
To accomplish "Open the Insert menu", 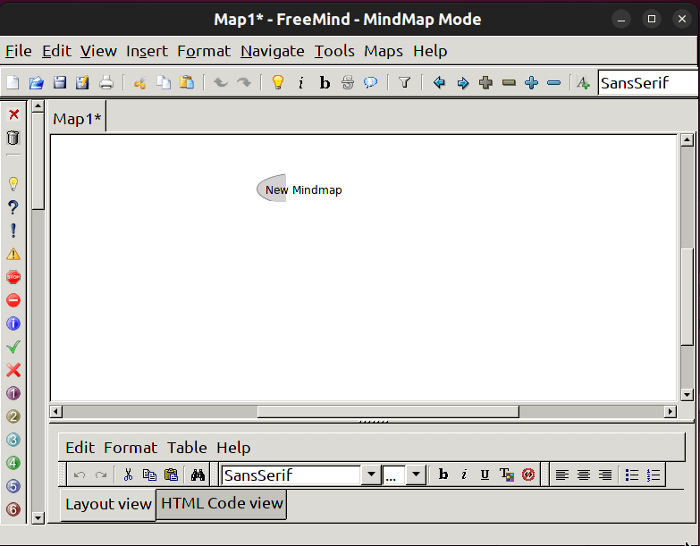I will tap(147, 51).
